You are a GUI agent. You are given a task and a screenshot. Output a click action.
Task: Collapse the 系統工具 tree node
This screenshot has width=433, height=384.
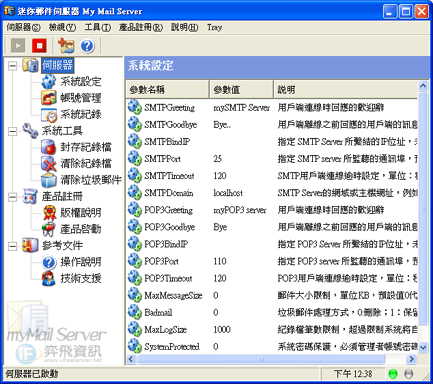12,131
